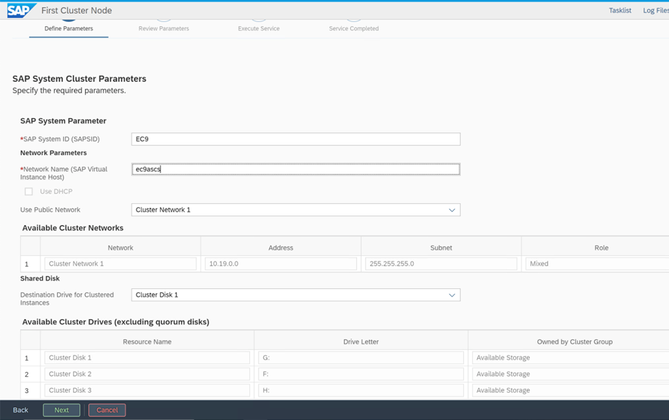Select the Cluster Network 1 table cell
The width and height of the screenshot is (669, 420).
(120, 264)
